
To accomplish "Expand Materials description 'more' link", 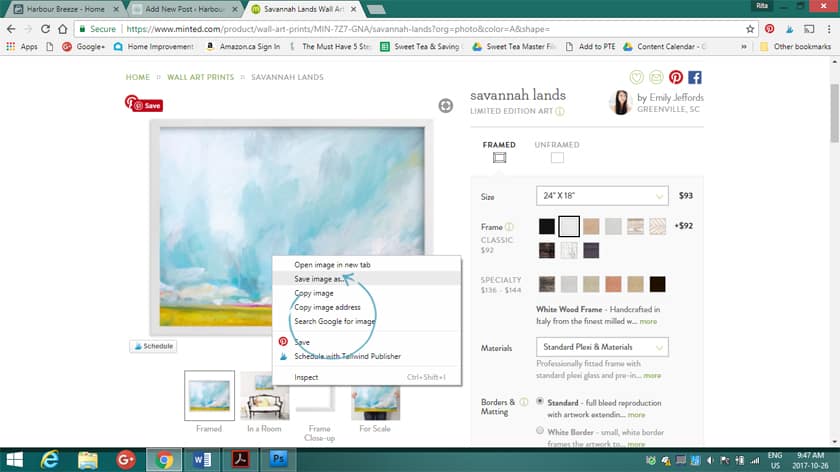I will (652, 376).
